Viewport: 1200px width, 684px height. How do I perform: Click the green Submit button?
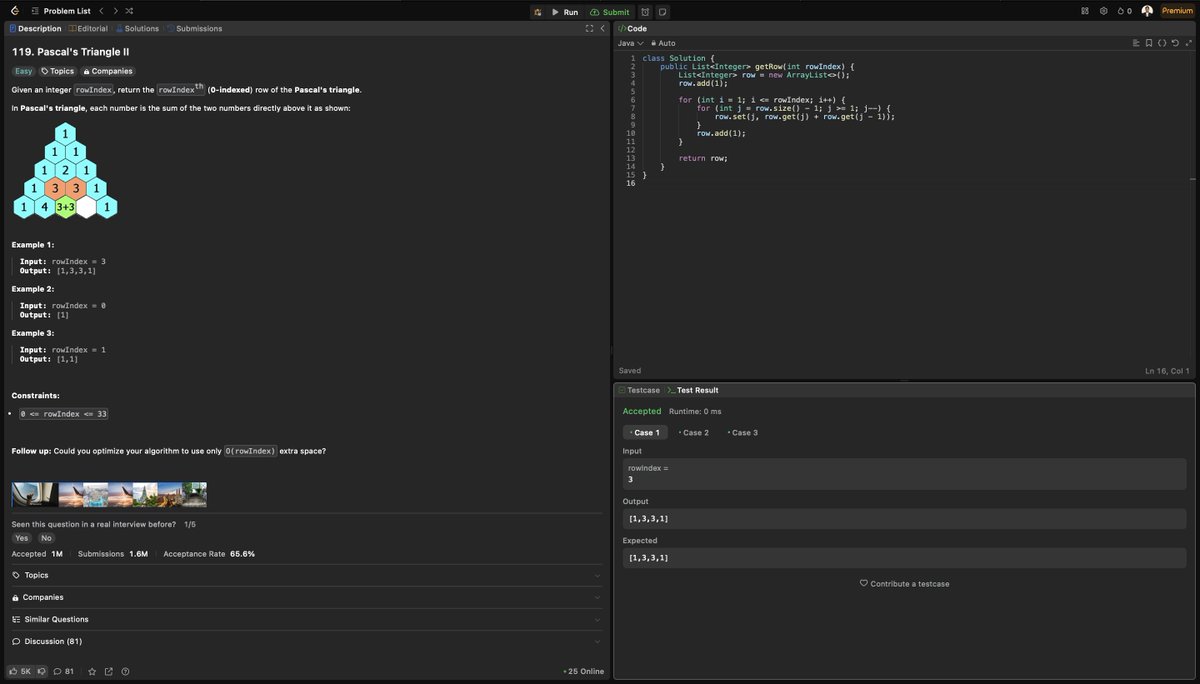(610, 12)
